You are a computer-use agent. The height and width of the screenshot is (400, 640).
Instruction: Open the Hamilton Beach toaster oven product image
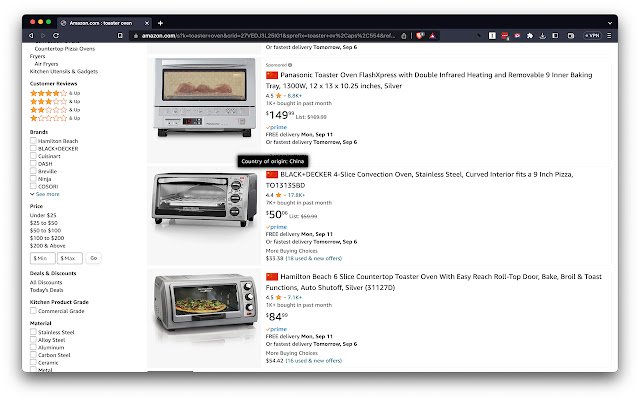click(205, 302)
